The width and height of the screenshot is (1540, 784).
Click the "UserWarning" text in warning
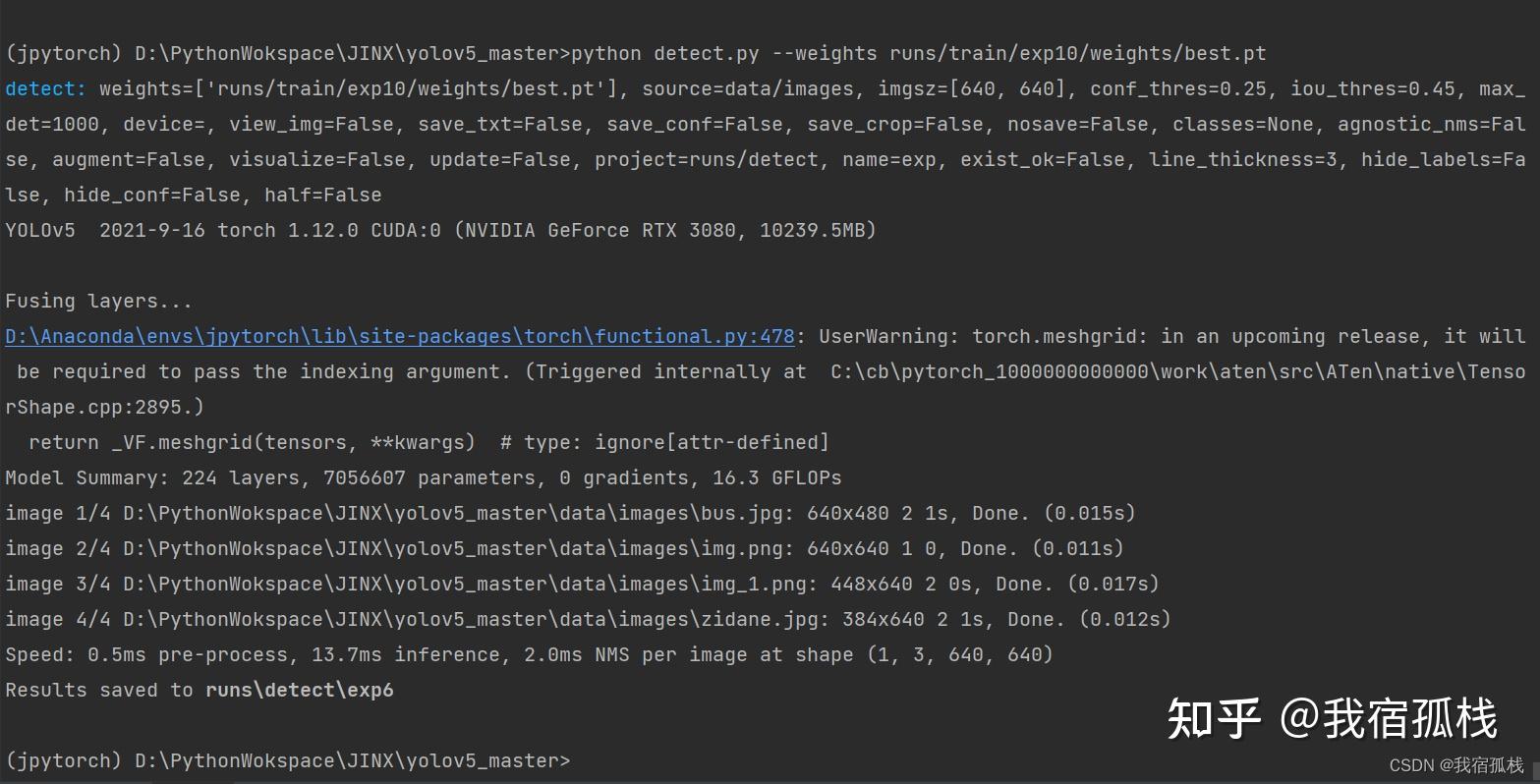887,337
